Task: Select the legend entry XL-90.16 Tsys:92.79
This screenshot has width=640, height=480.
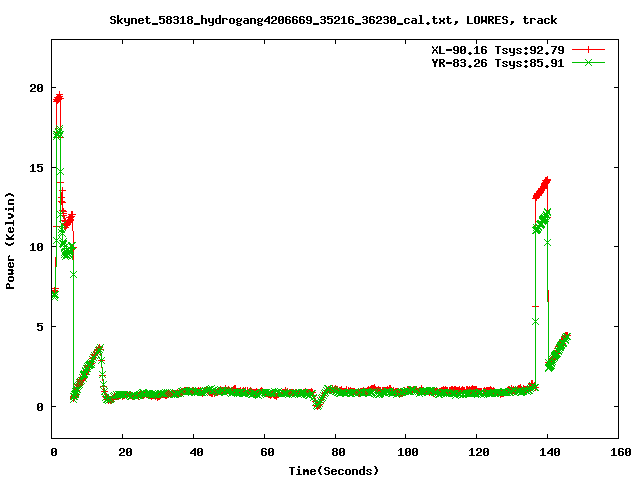Action: [498, 50]
